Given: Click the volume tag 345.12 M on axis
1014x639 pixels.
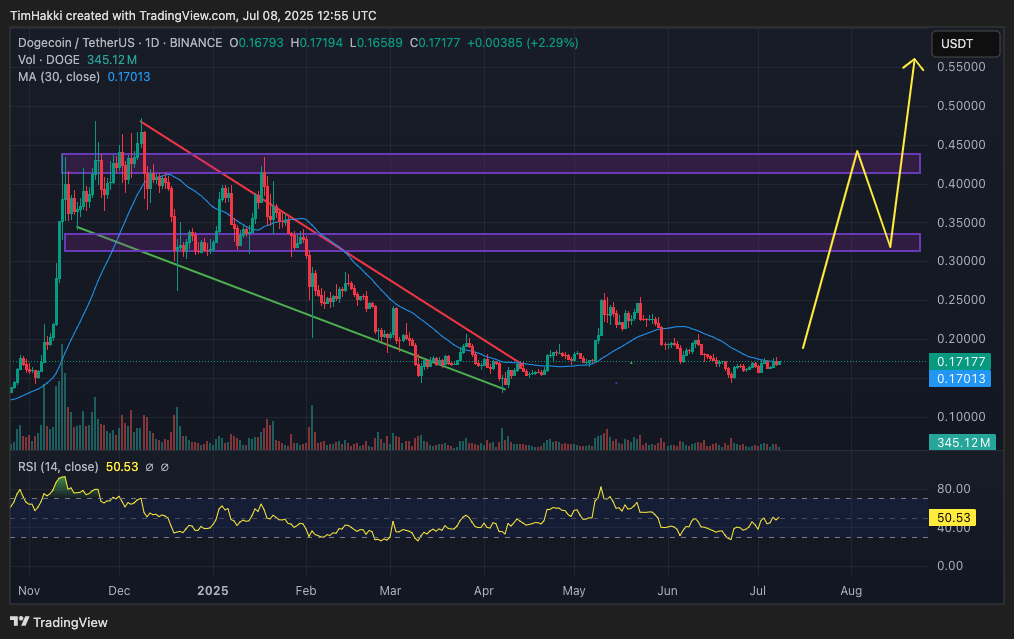Looking at the screenshot, I should point(964,442).
